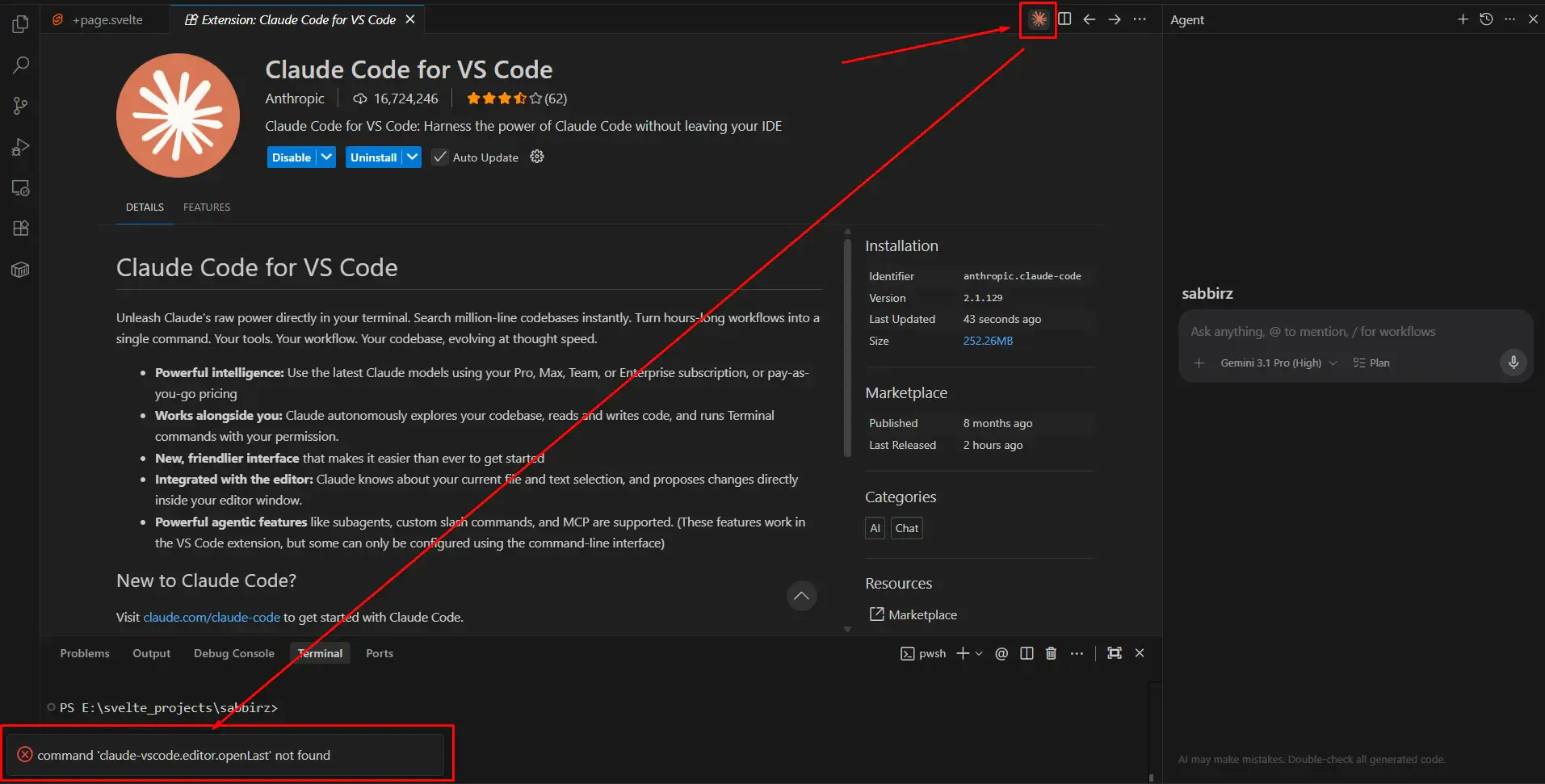Toggle Plan mode in Agent chat
The width and height of the screenshot is (1545, 784).
[1371, 363]
